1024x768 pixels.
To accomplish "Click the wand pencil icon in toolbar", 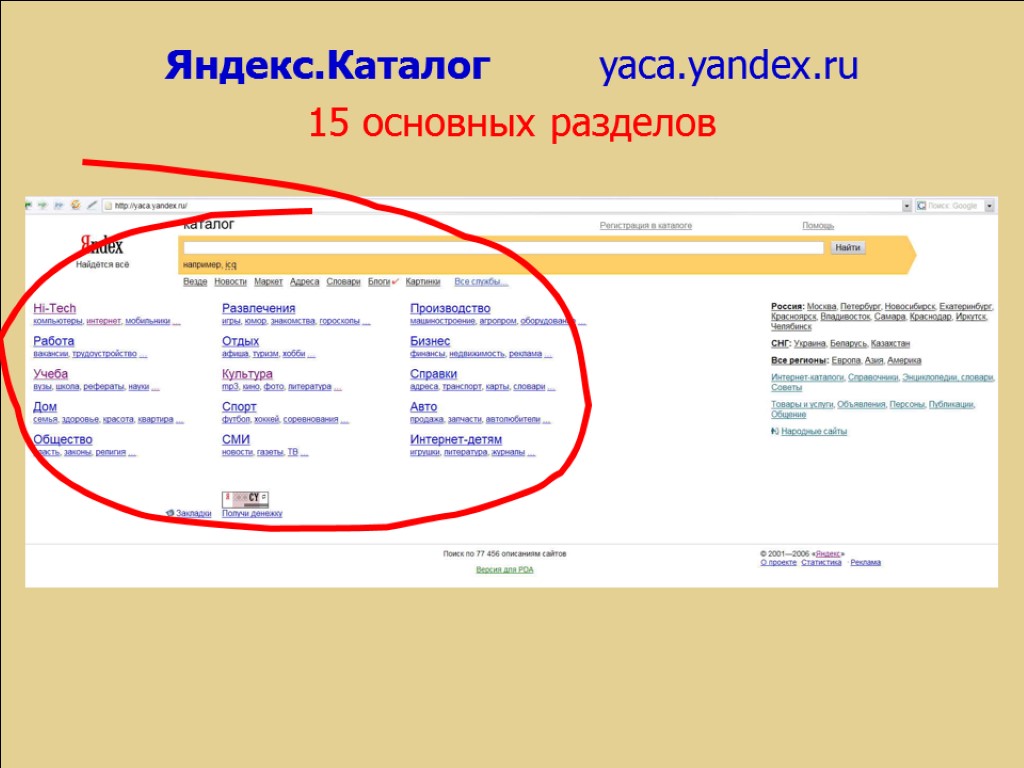I will 92,205.
